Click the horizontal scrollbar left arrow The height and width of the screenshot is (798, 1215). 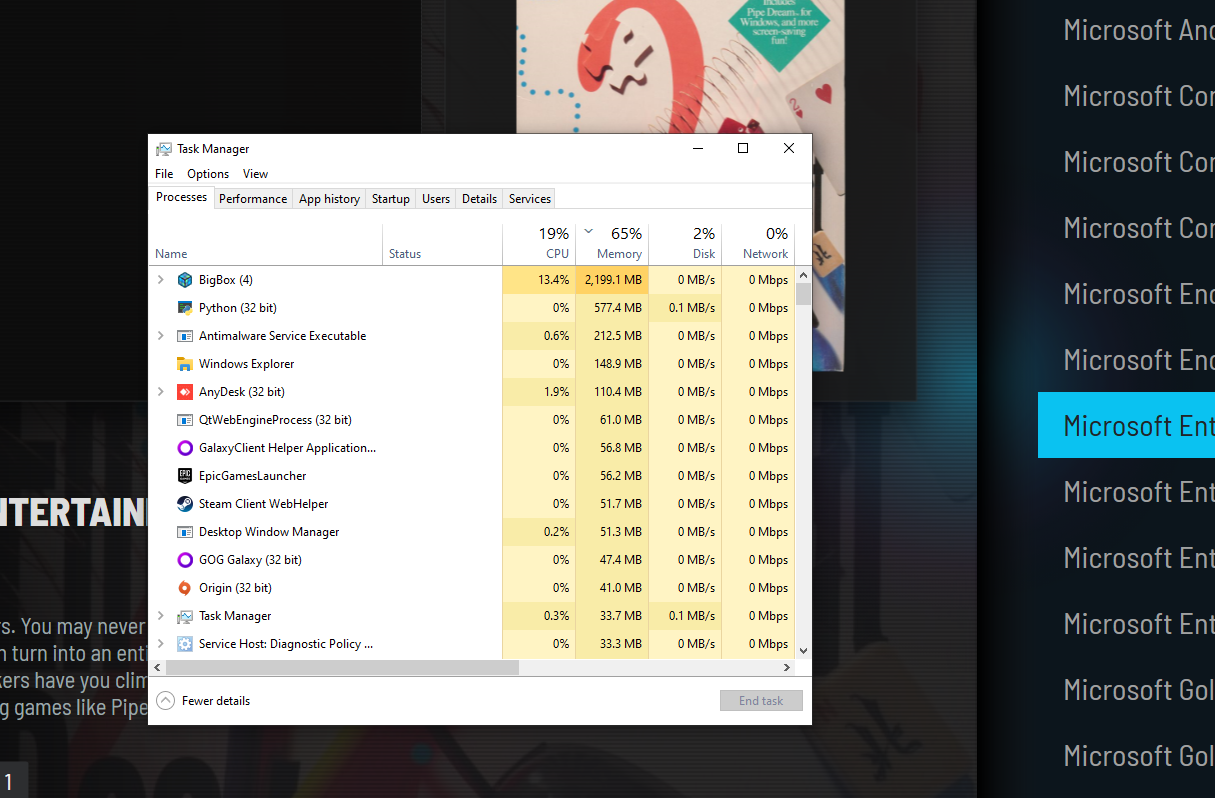(x=158, y=668)
